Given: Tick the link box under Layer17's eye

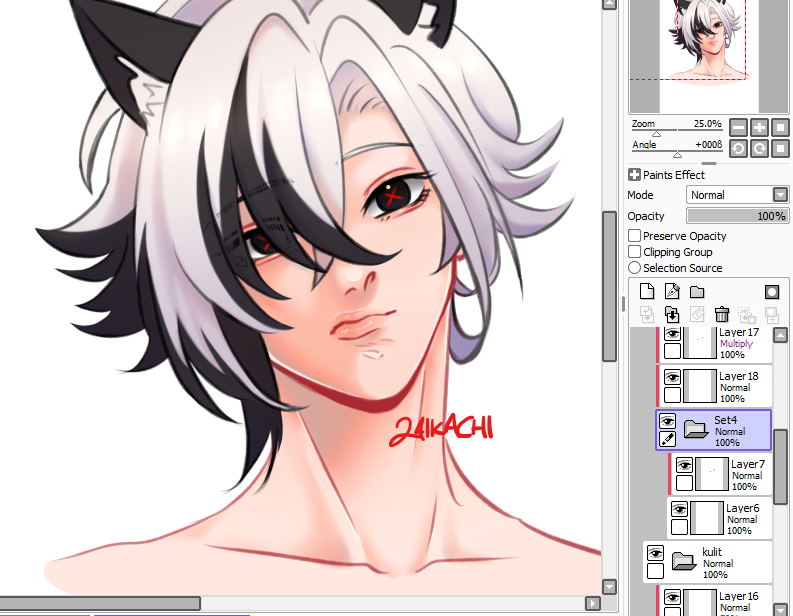Looking at the screenshot, I should pyautogui.click(x=672, y=350).
